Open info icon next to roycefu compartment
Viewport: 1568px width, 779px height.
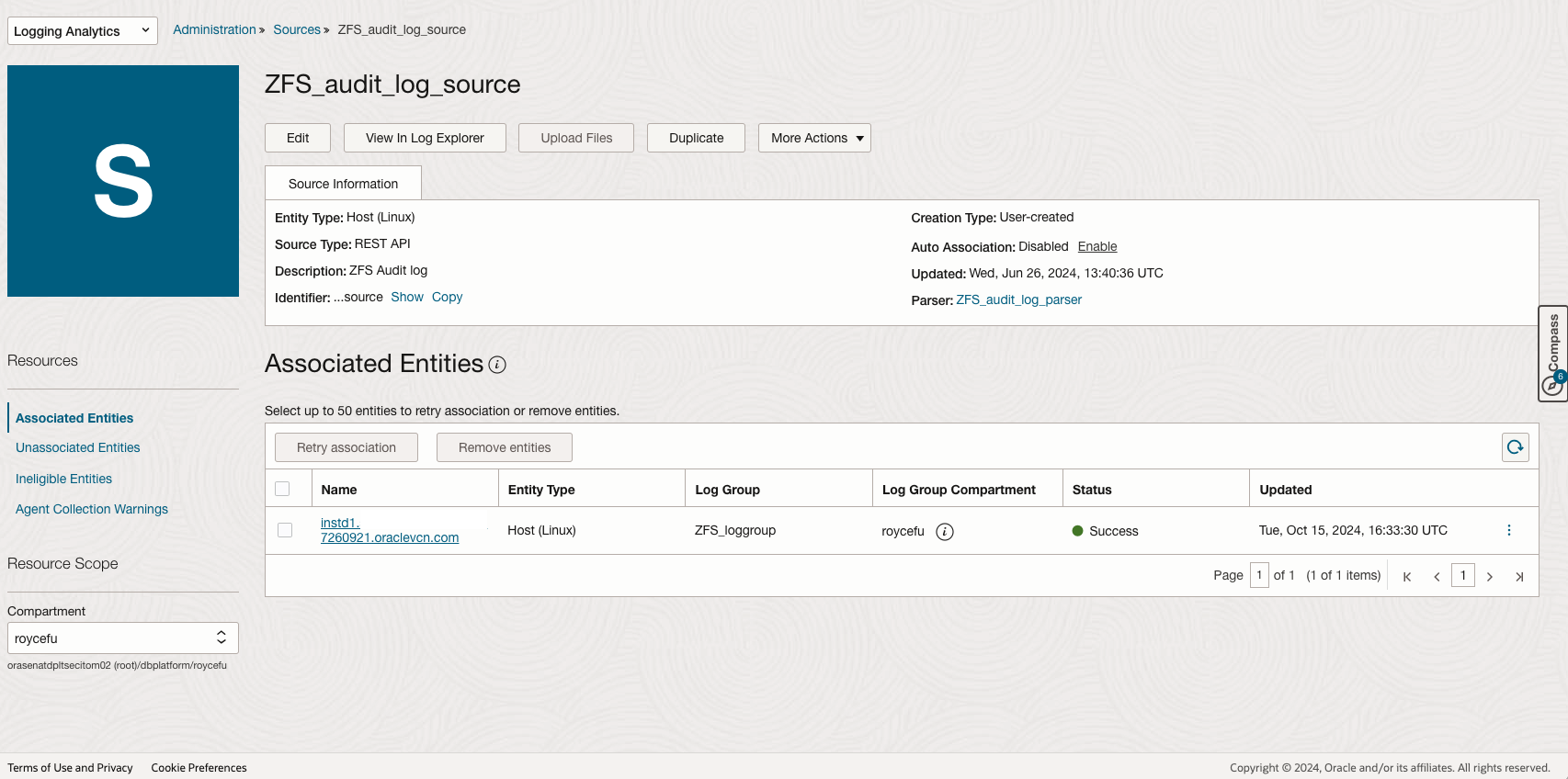945,532
